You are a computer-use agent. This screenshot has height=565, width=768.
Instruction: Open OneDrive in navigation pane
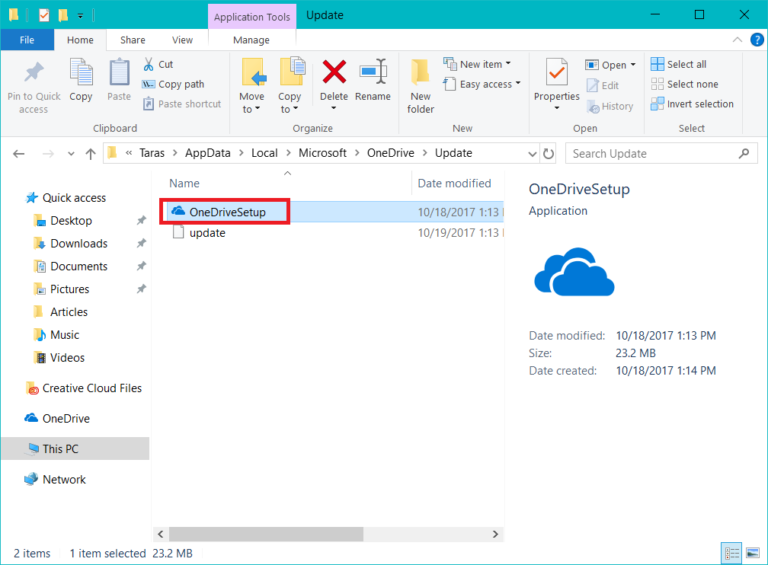click(66, 419)
